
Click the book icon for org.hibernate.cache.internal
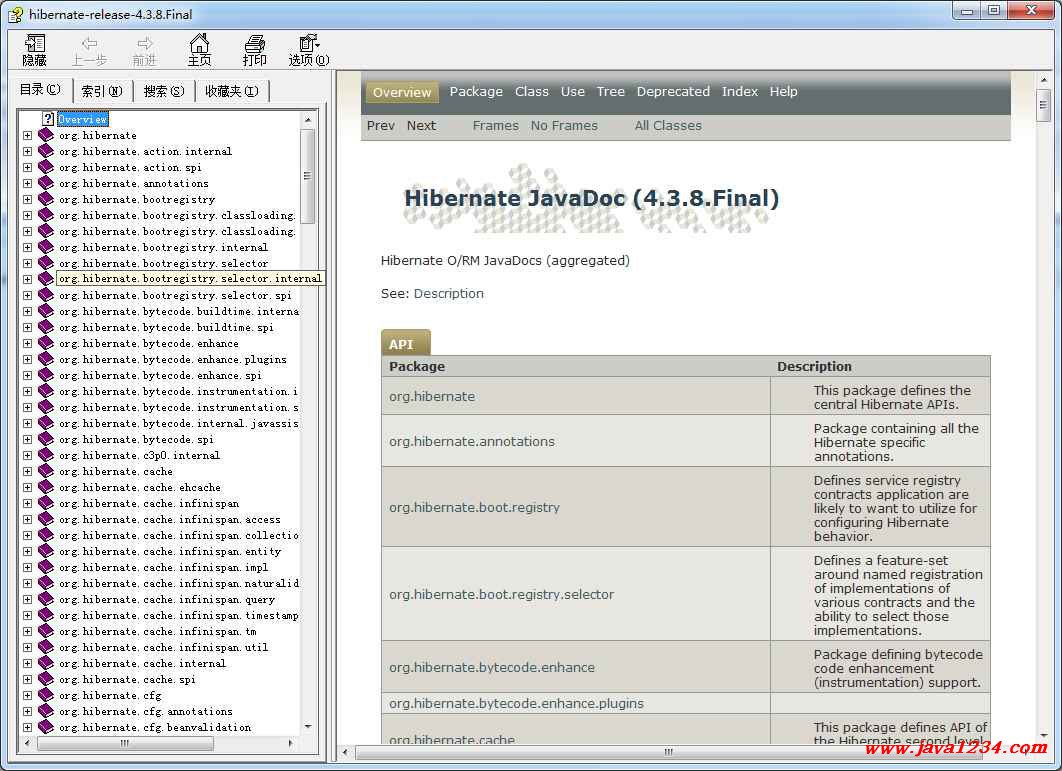[45, 663]
